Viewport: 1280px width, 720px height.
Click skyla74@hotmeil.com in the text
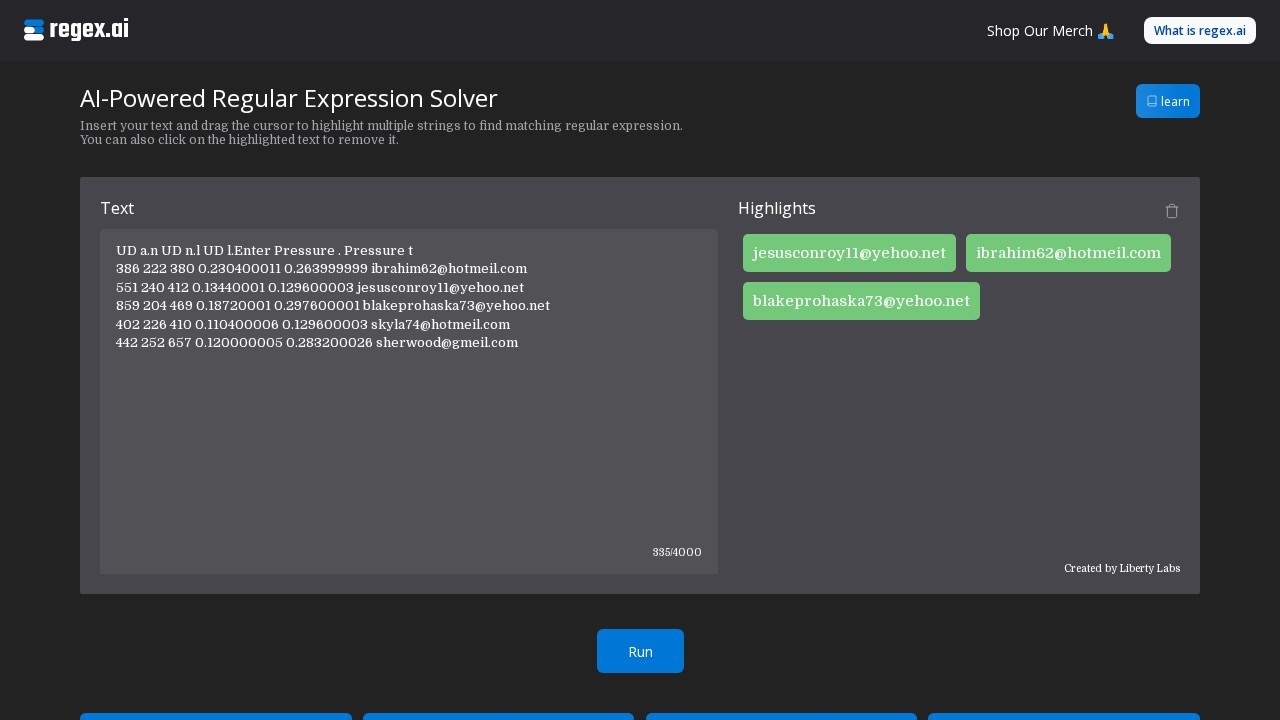440,324
